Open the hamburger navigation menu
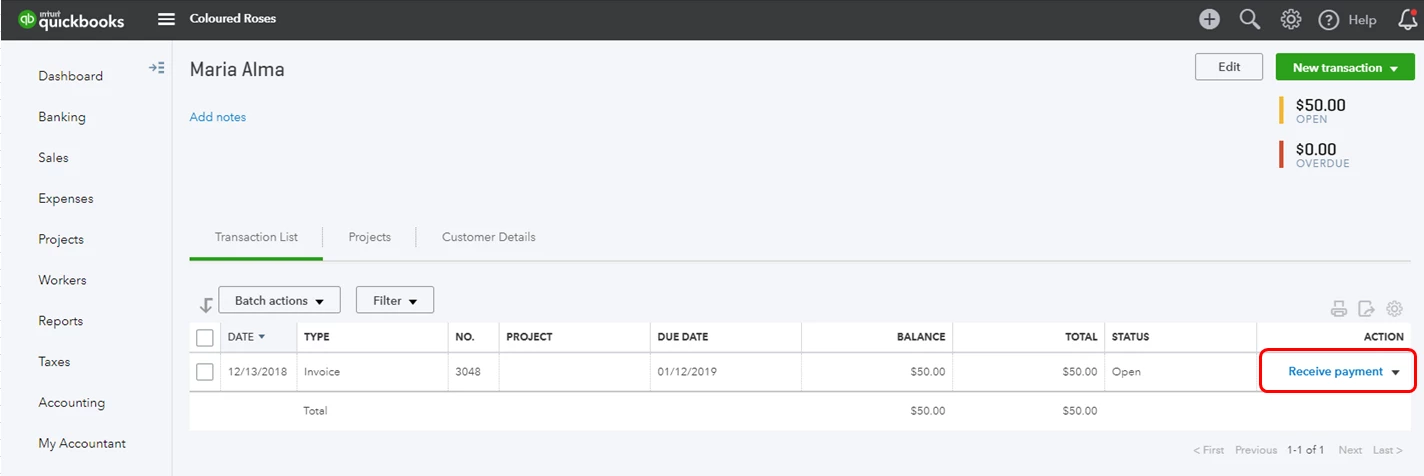The width and height of the screenshot is (1424, 476). coord(166,19)
